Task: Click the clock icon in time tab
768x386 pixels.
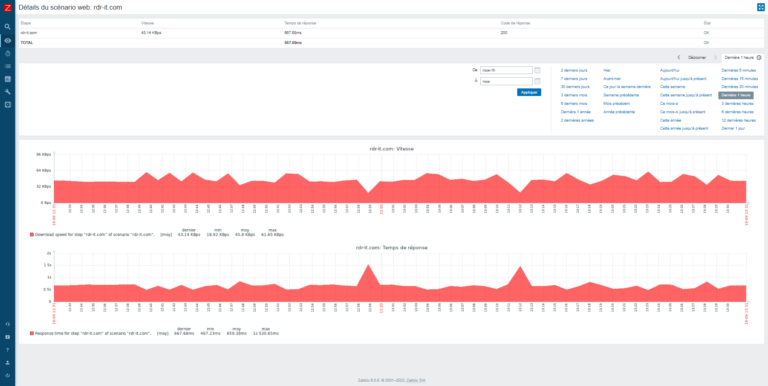Action: click(759, 57)
